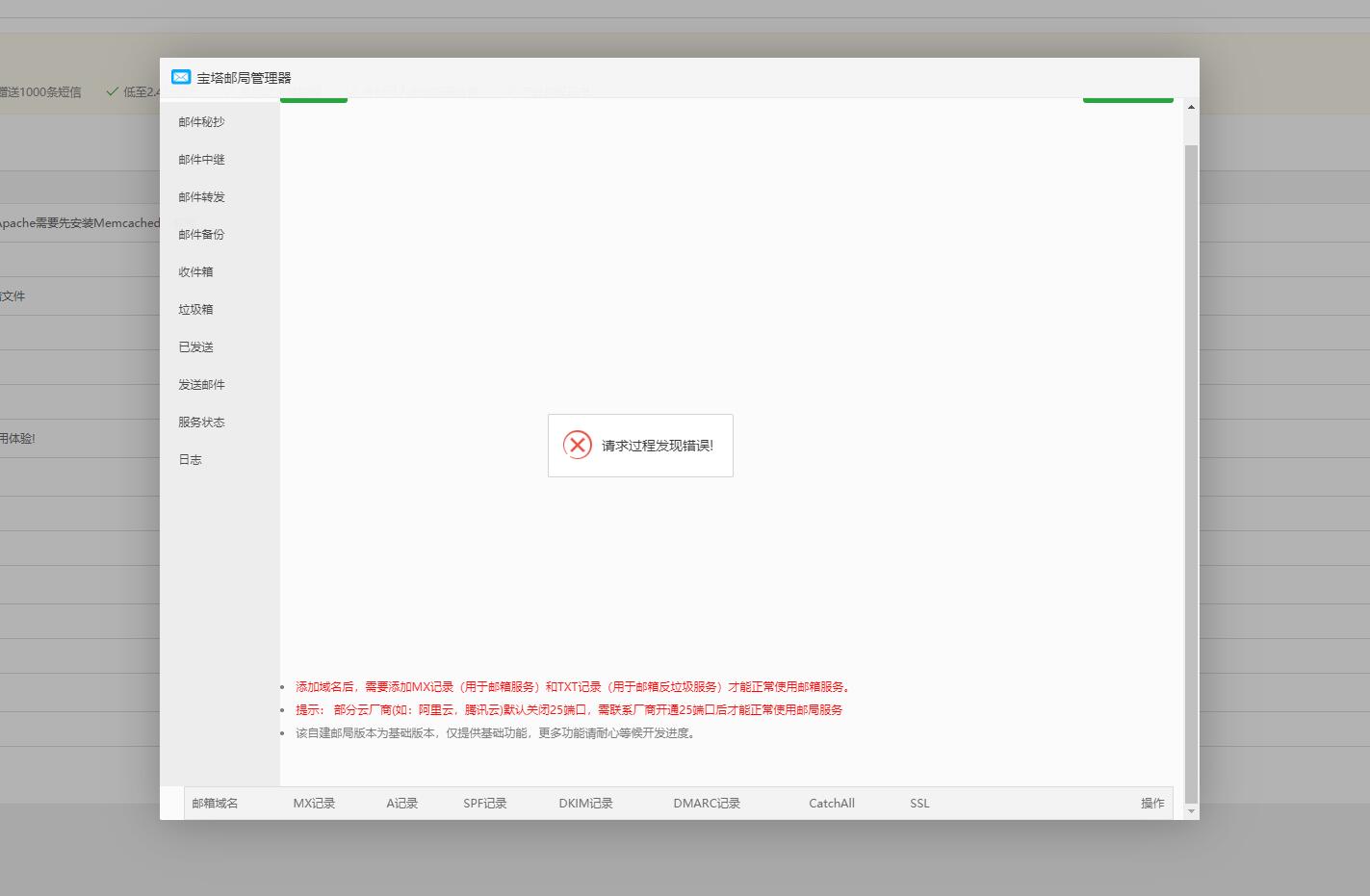Click the MX记录 column header
Image resolution: width=1370 pixels, height=896 pixels.
tap(314, 804)
